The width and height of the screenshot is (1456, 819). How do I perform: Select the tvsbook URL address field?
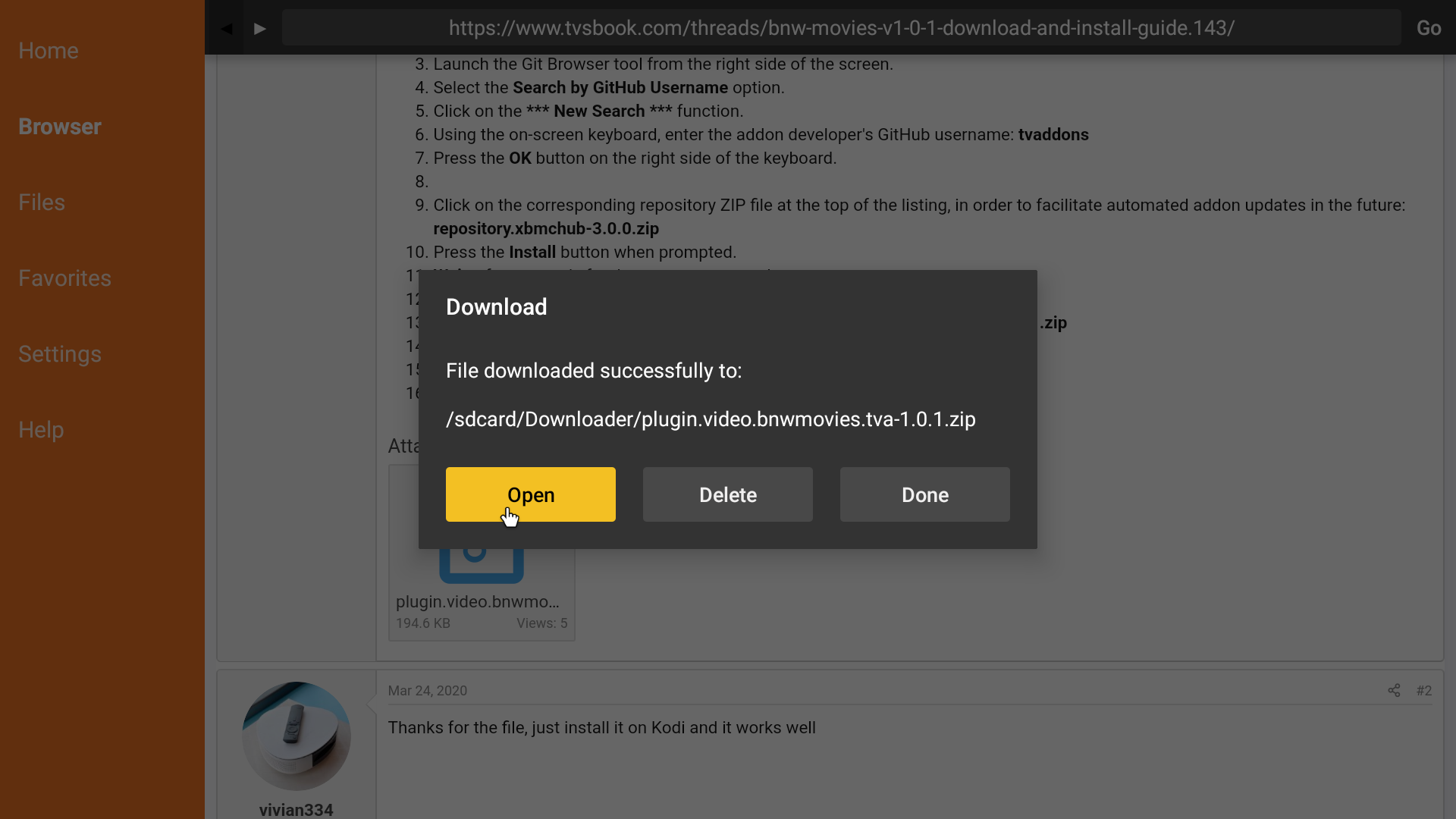[841, 28]
